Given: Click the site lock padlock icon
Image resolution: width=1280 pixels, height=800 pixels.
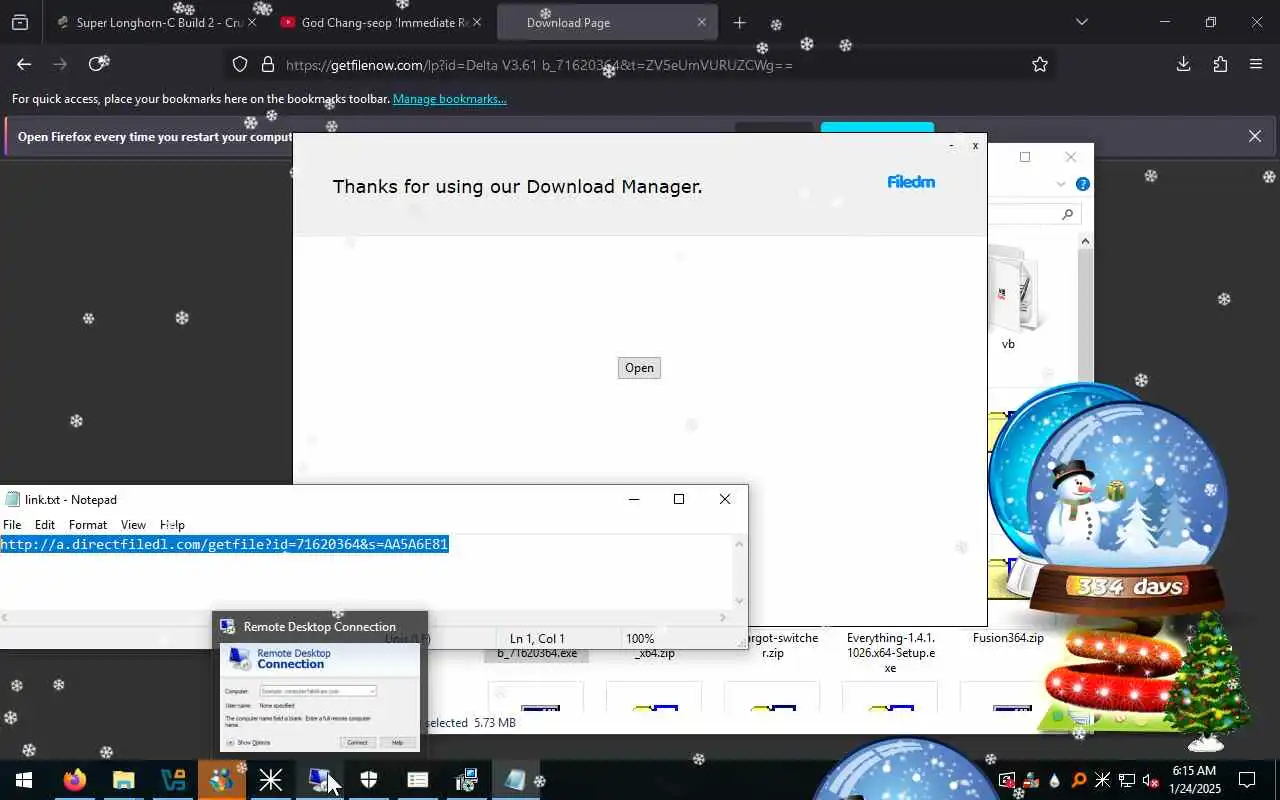Looking at the screenshot, I should coord(267,65).
